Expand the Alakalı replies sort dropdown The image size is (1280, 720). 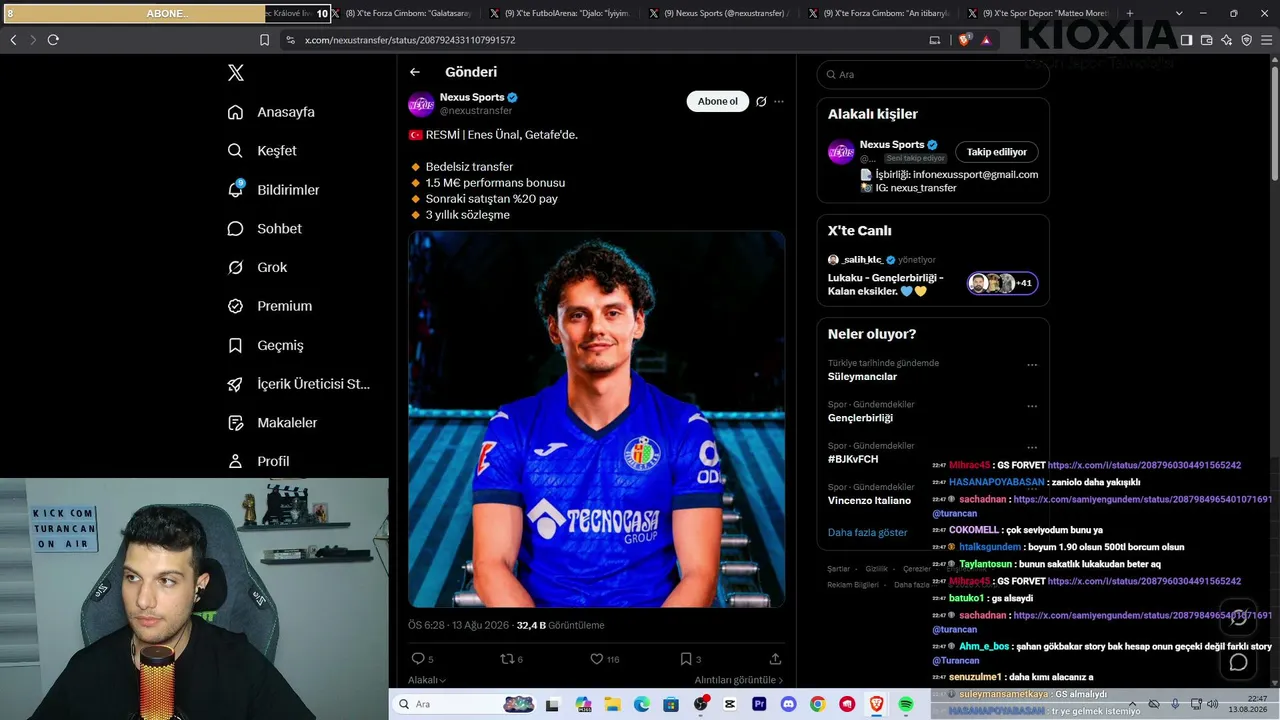tap(427, 680)
